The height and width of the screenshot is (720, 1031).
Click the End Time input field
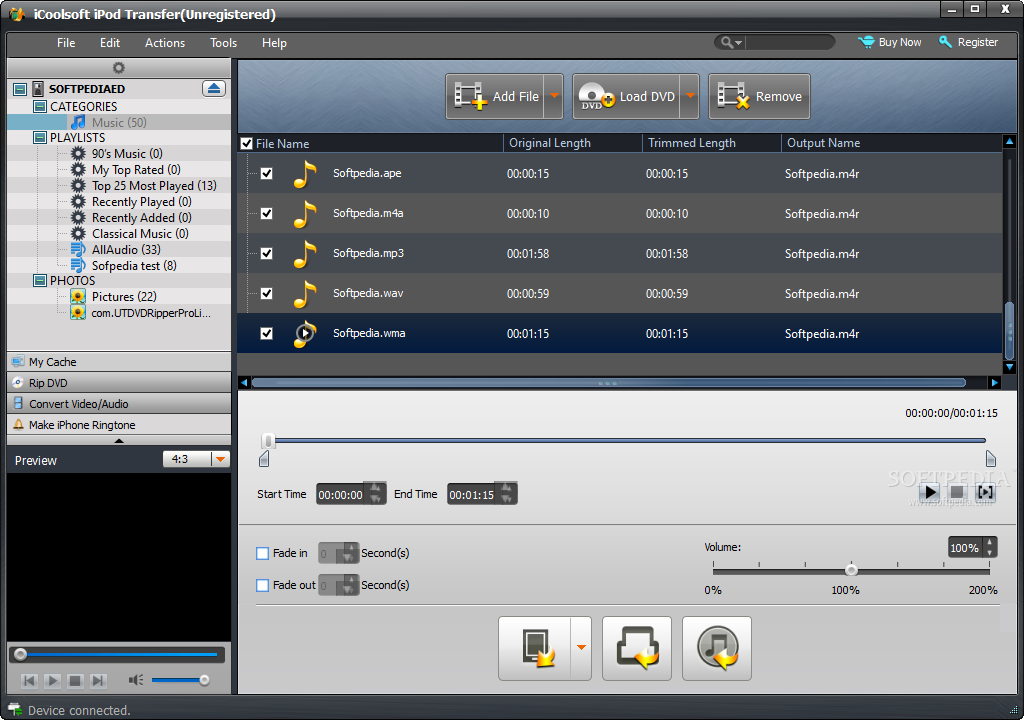click(x=472, y=494)
